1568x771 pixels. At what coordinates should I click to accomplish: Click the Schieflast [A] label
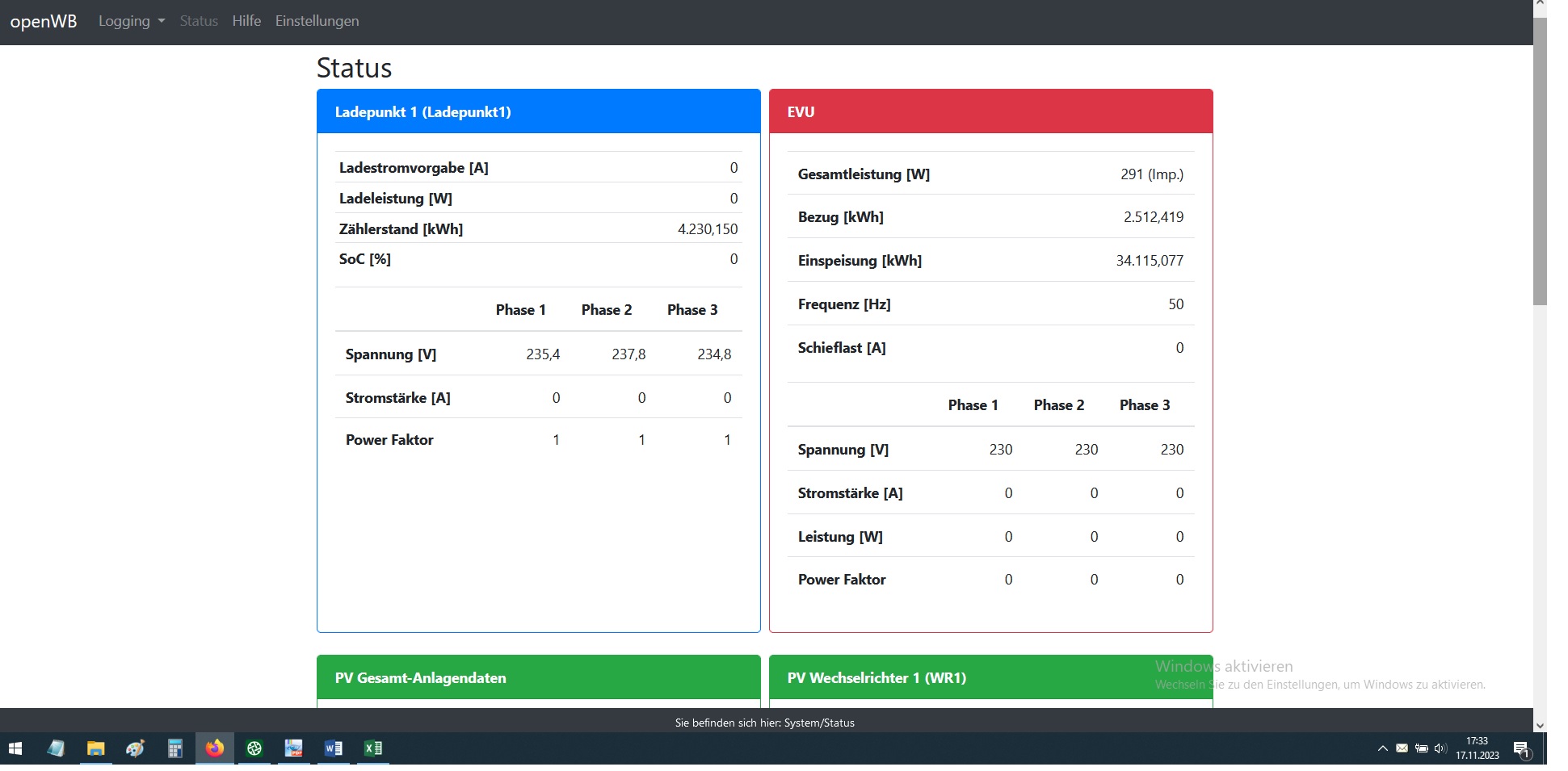point(842,348)
